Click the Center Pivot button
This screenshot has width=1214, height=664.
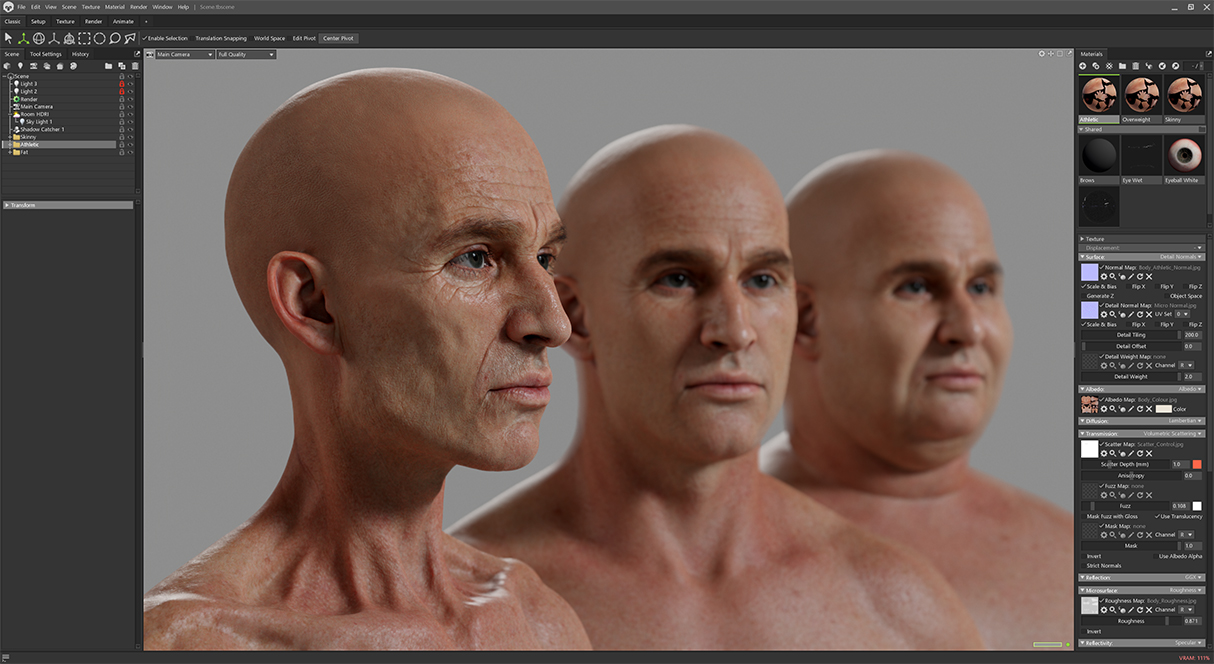tap(338, 38)
